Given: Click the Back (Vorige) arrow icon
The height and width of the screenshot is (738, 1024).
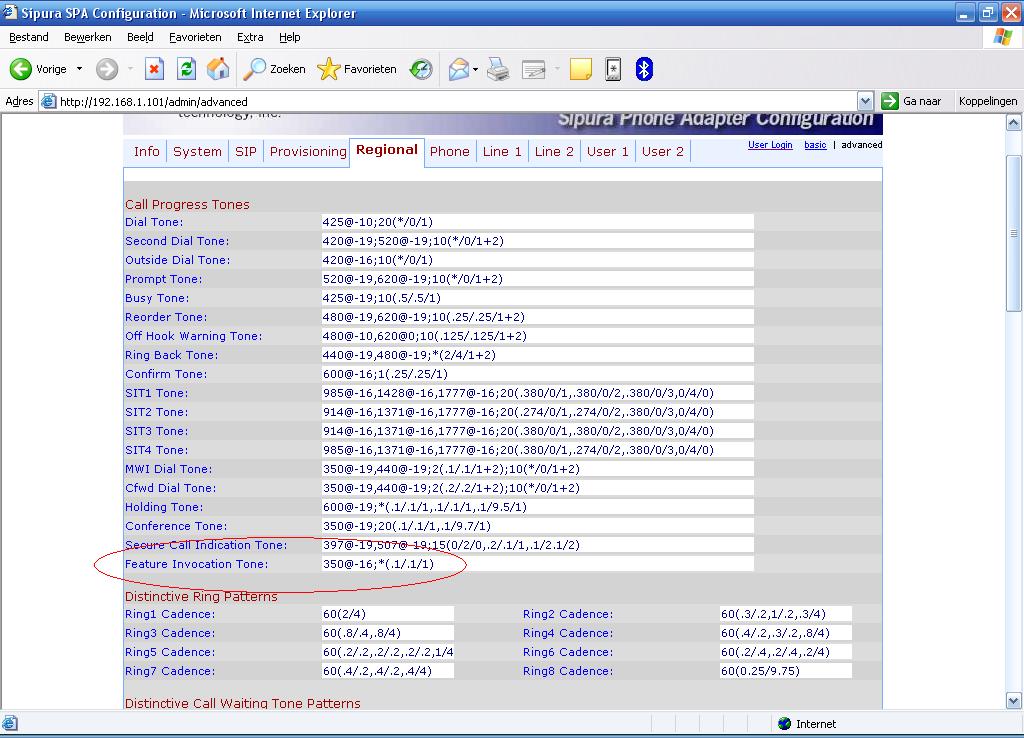Looking at the screenshot, I should [20, 69].
